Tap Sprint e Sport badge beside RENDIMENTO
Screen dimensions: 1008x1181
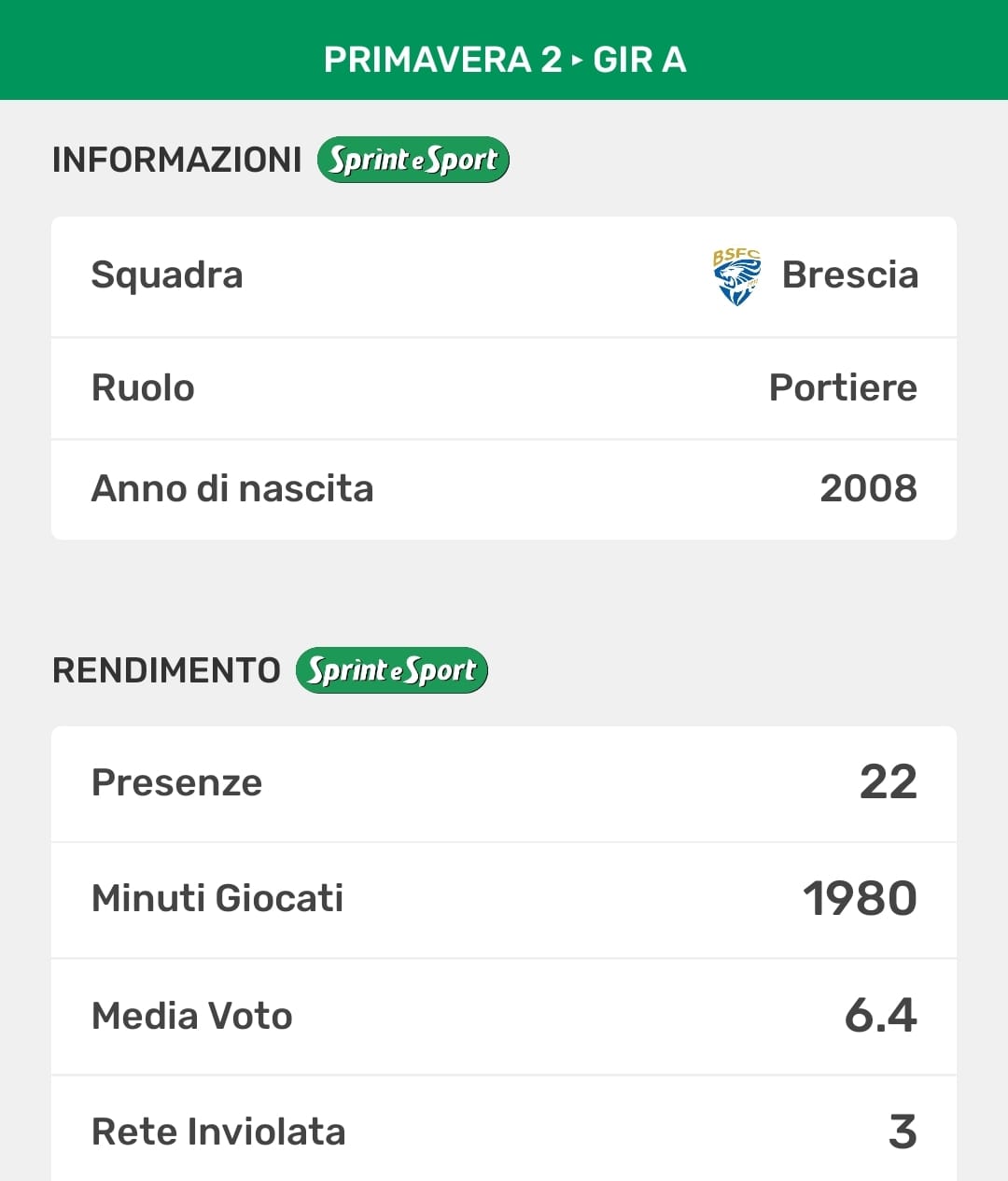(392, 670)
